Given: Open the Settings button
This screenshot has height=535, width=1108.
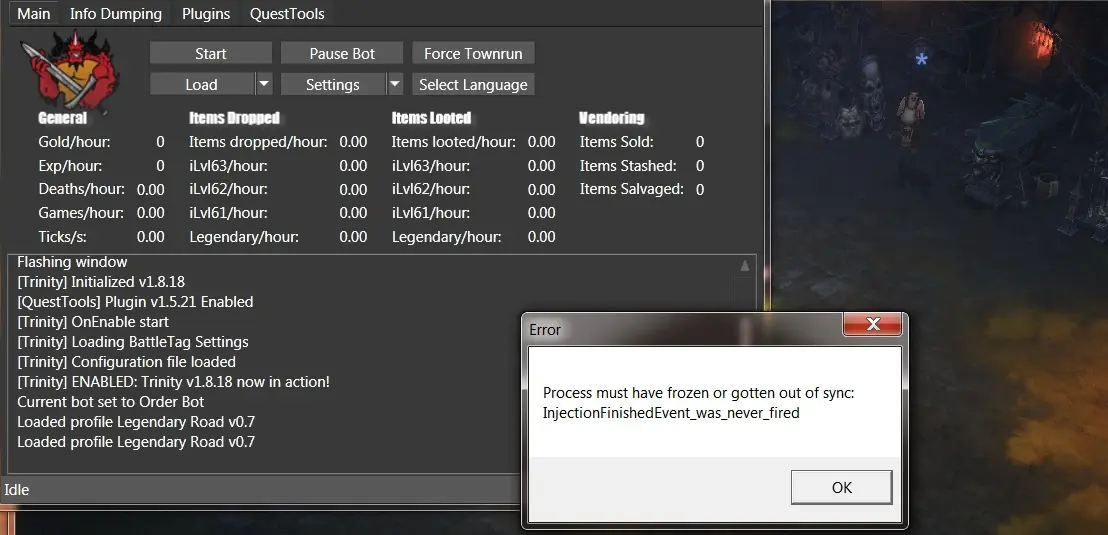Looking at the screenshot, I should pos(332,84).
